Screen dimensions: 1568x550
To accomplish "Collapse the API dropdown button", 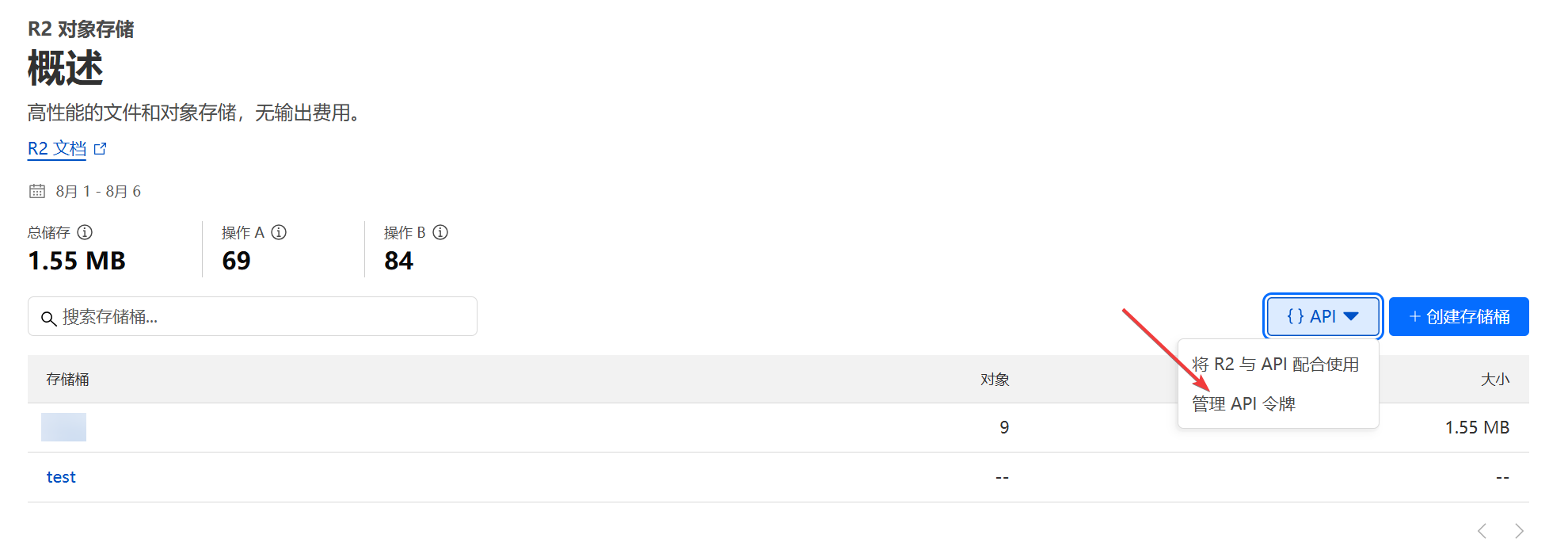I will click(x=1323, y=316).
